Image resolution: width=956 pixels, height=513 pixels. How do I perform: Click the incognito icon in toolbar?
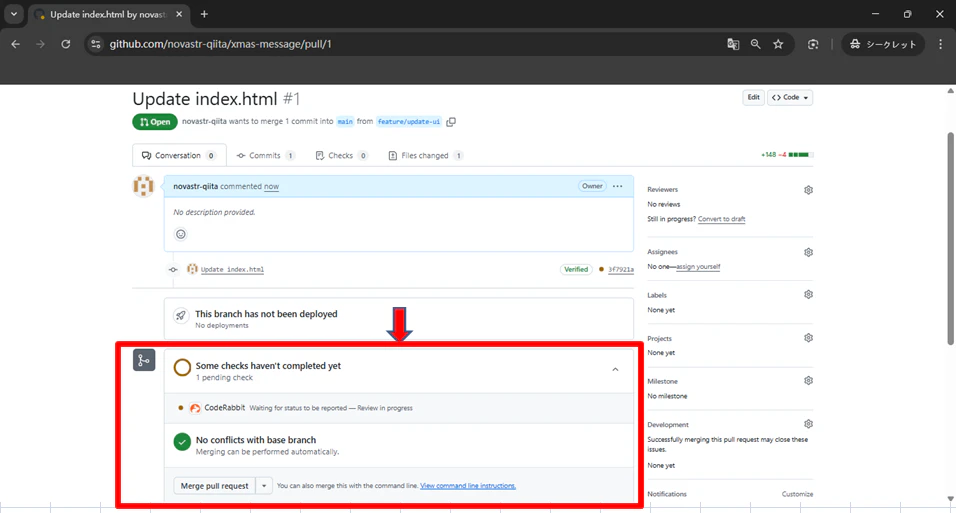tap(855, 44)
